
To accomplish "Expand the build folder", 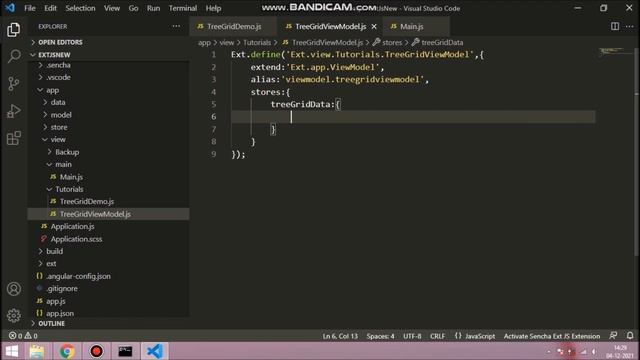I will point(54,251).
